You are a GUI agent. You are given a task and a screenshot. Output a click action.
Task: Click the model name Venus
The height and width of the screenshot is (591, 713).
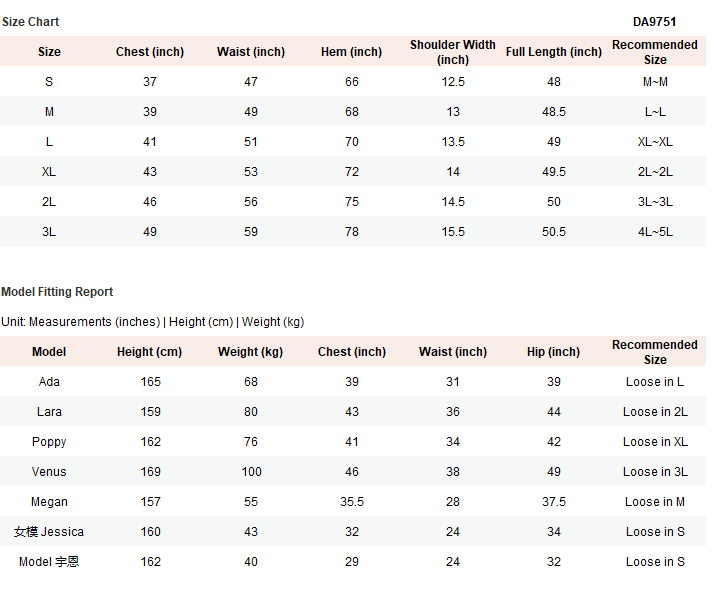[x=49, y=472]
